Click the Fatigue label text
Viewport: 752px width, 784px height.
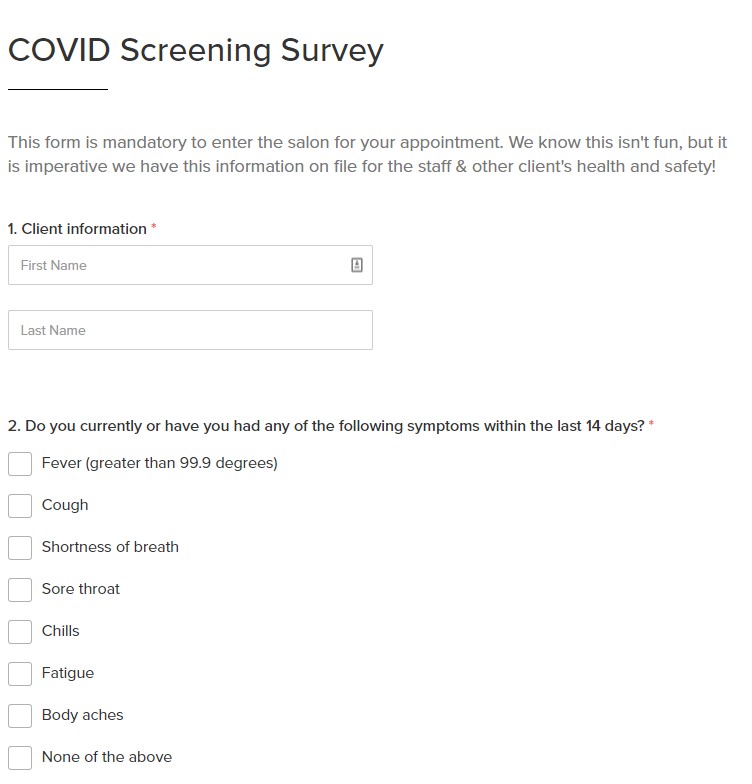pos(68,673)
